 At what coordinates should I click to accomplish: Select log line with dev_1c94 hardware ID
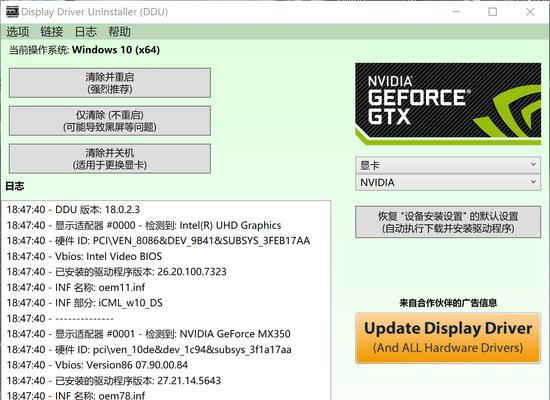149,349
